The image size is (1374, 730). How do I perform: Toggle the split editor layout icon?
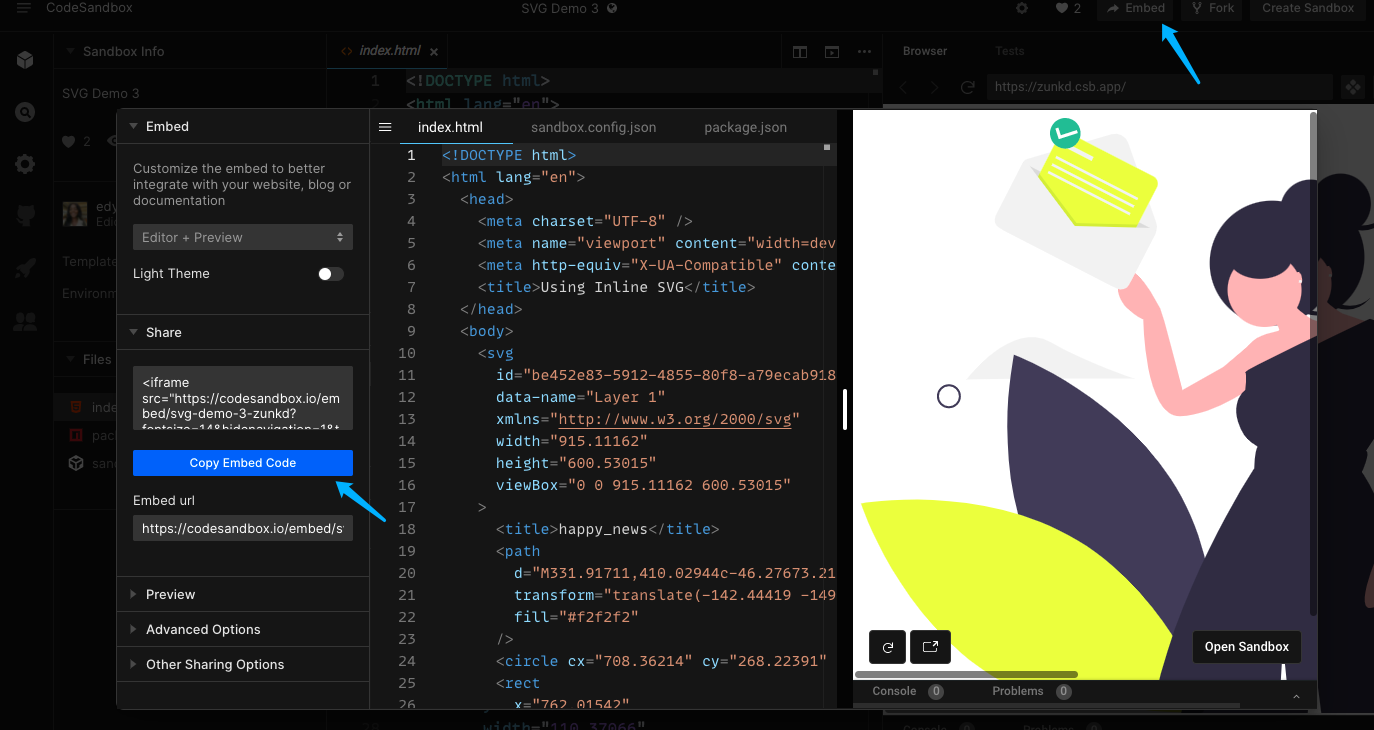pos(800,52)
